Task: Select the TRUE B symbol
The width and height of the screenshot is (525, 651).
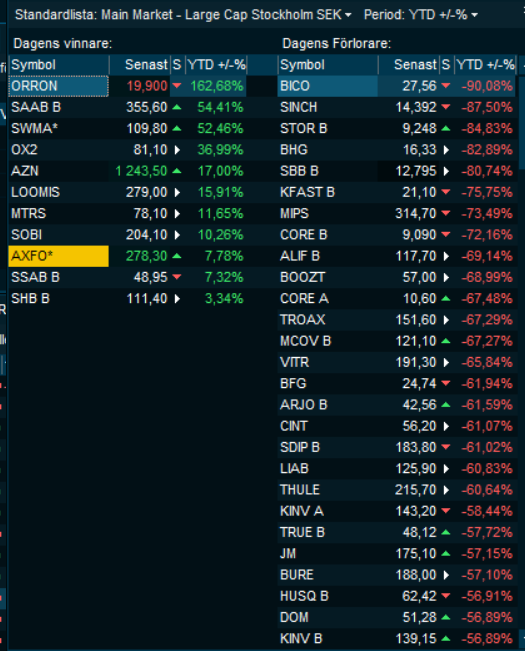Action: pyautogui.click(x=303, y=532)
